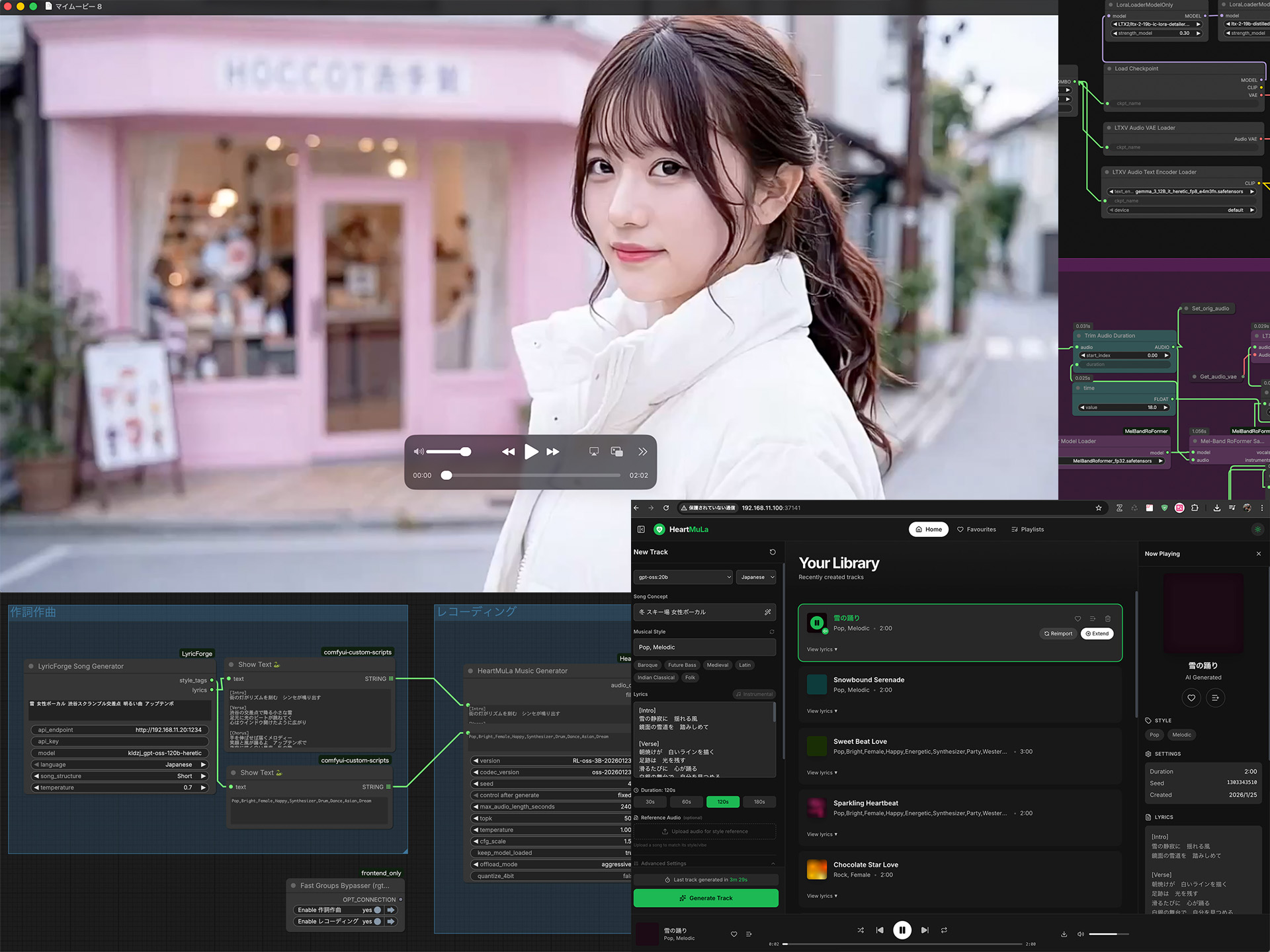The height and width of the screenshot is (952, 1270).
Task: Switch to the Favourites tab
Action: [976, 530]
